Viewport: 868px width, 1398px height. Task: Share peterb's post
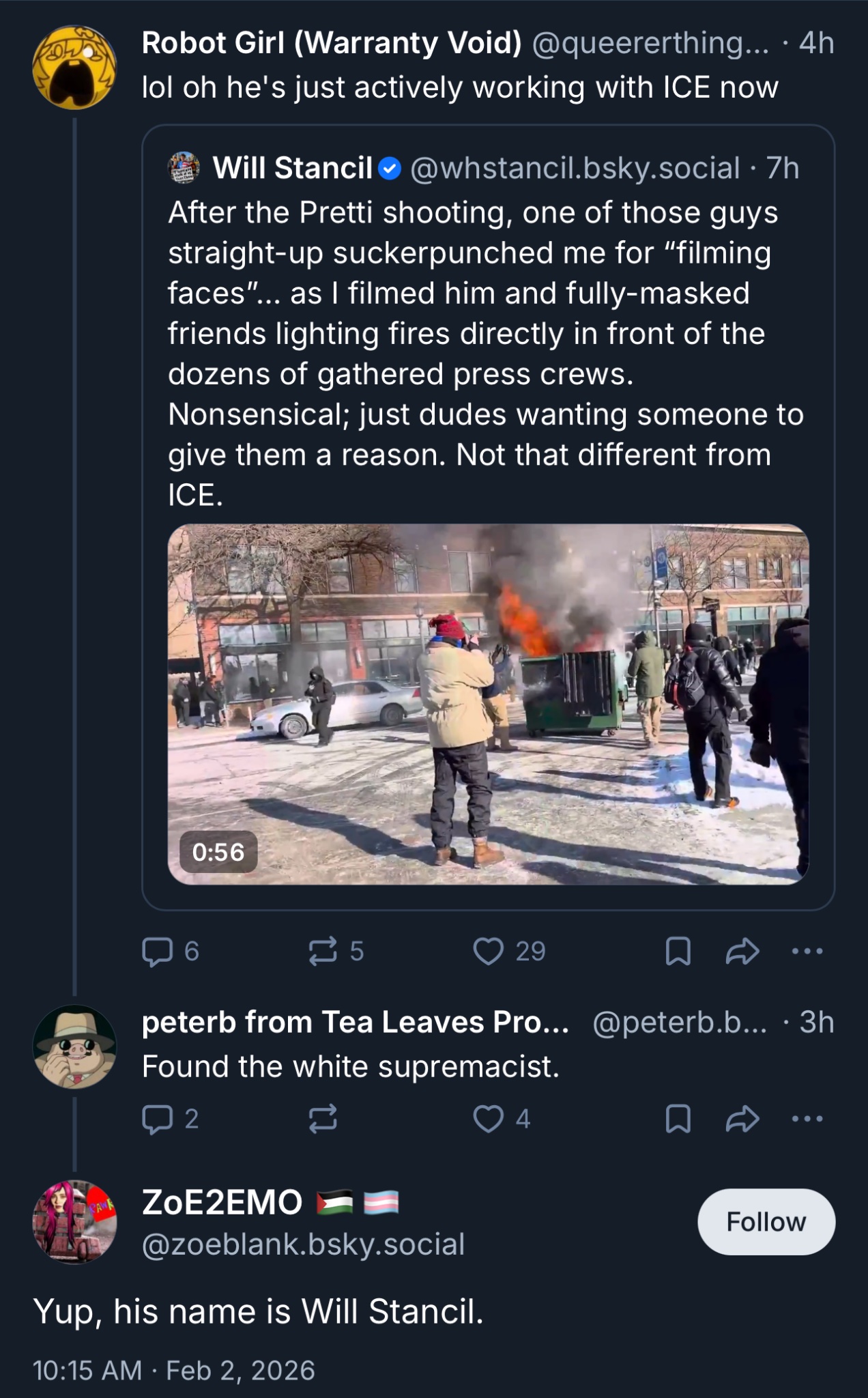(742, 1119)
